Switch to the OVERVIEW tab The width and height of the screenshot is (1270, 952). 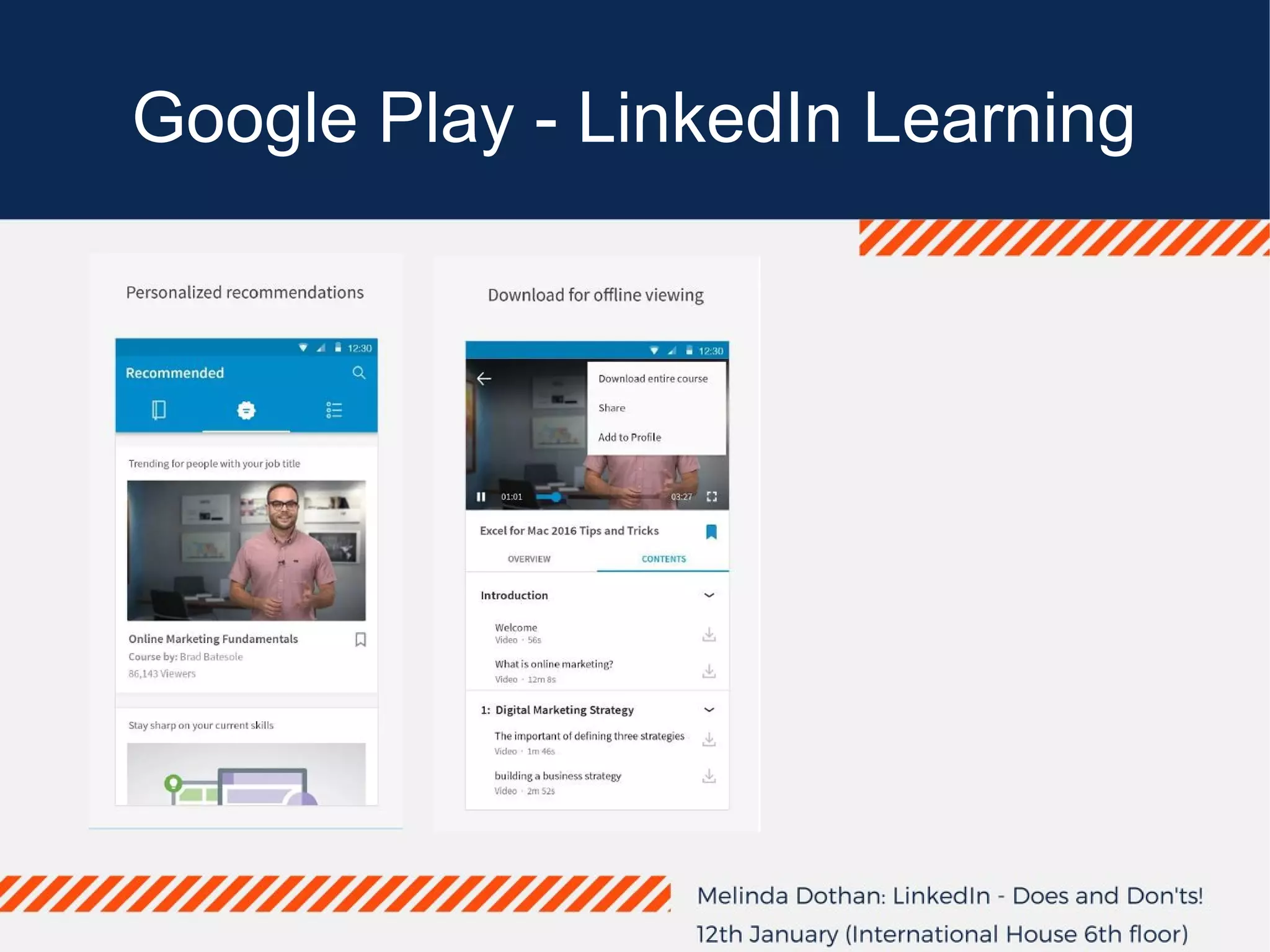[x=529, y=559]
